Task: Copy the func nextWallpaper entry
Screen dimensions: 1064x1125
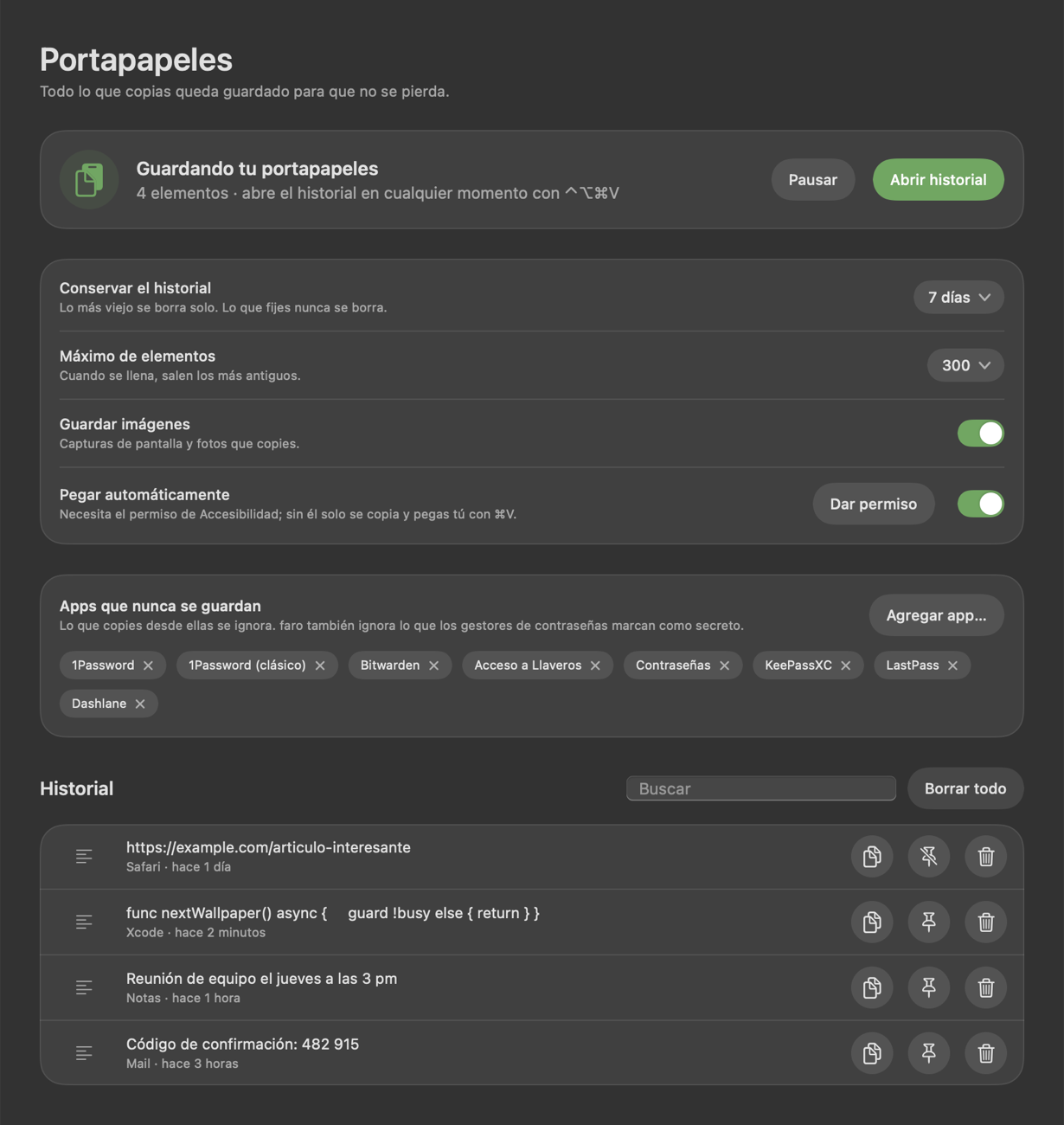Action: (872, 922)
